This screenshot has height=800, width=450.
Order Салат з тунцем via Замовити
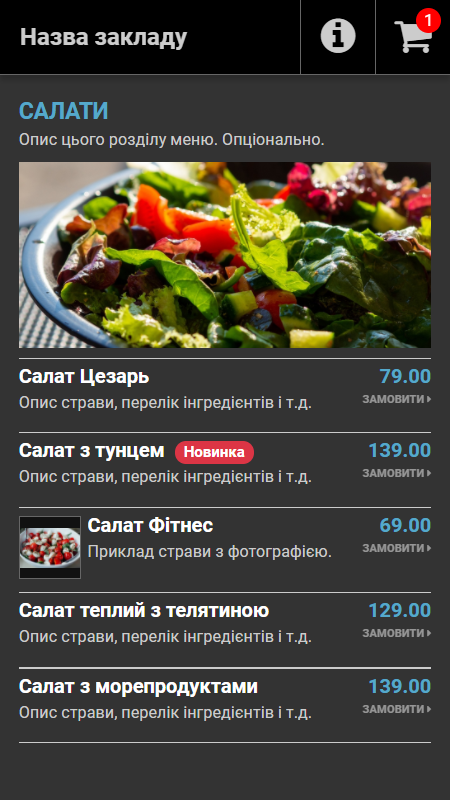tap(396, 473)
